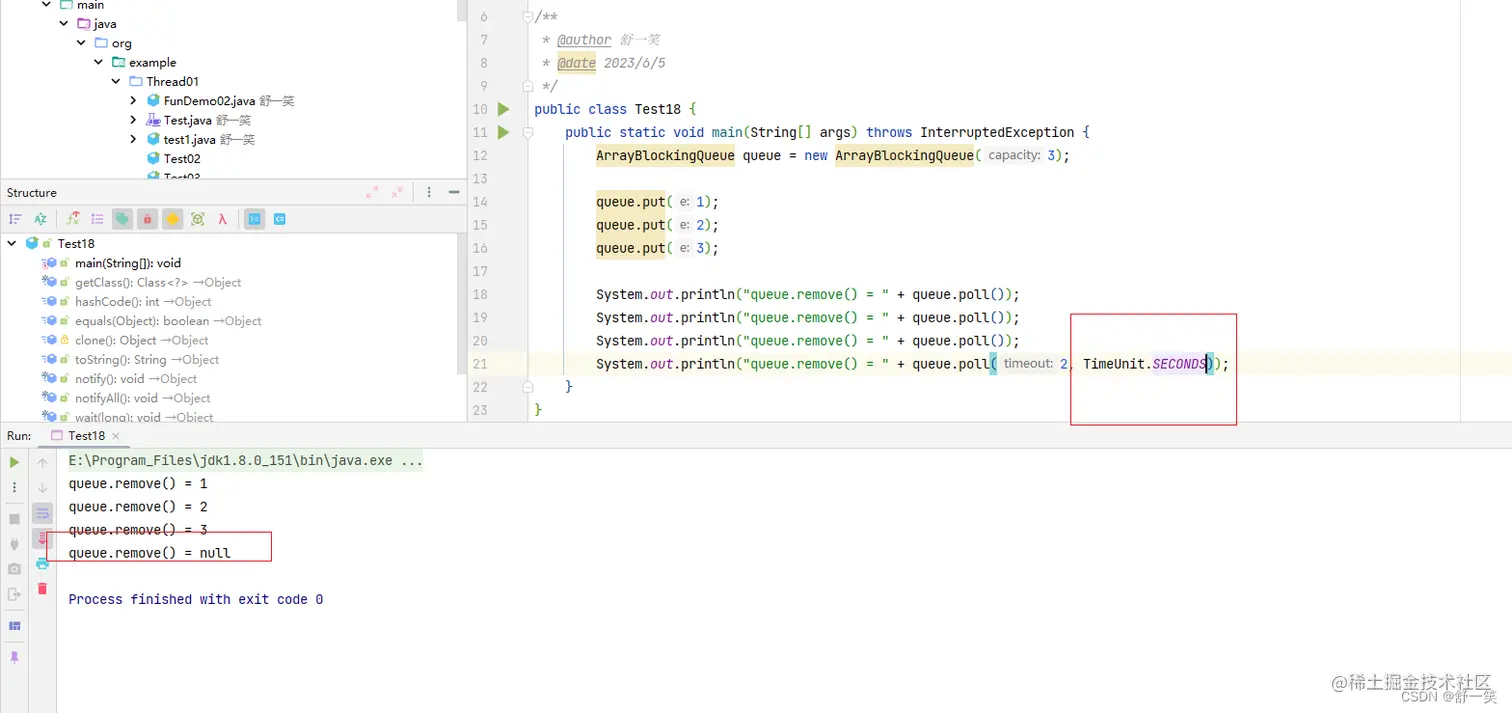Pin the Run tab
Screen dimensions: 1512x713
[x=14, y=657]
